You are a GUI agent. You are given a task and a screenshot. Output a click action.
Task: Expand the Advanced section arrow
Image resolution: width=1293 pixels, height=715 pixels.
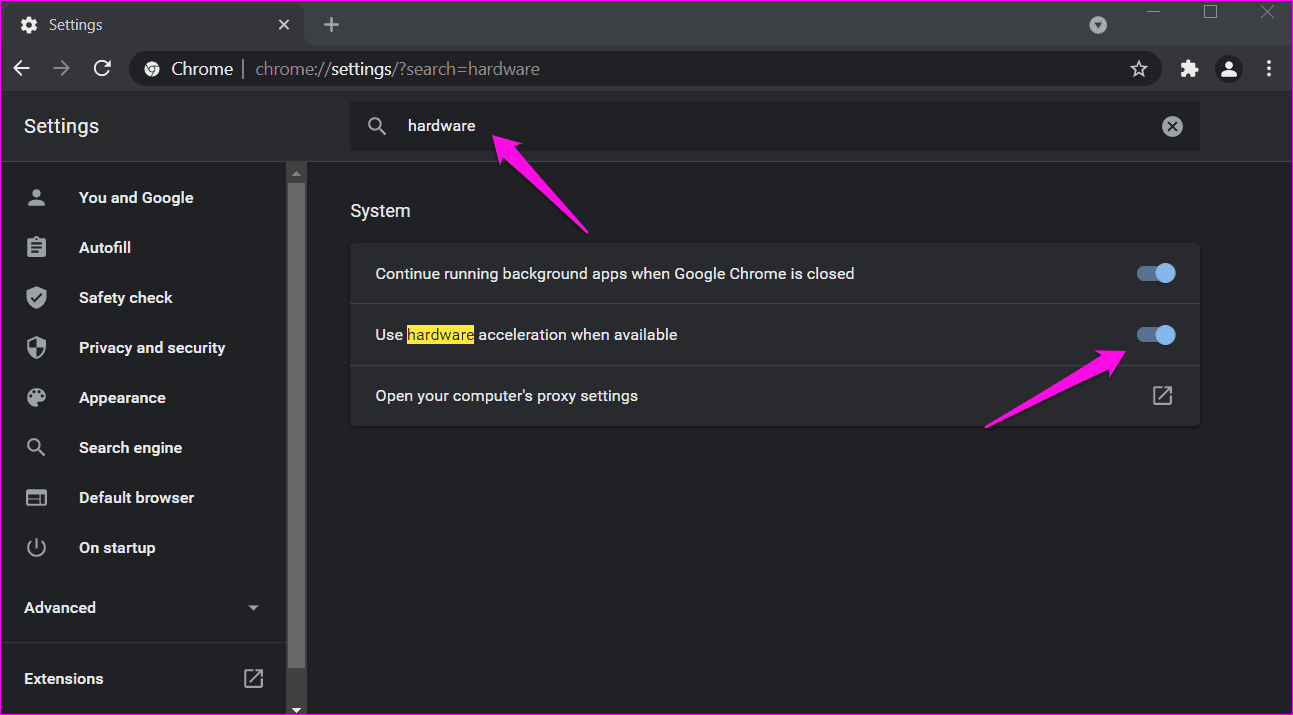253,608
